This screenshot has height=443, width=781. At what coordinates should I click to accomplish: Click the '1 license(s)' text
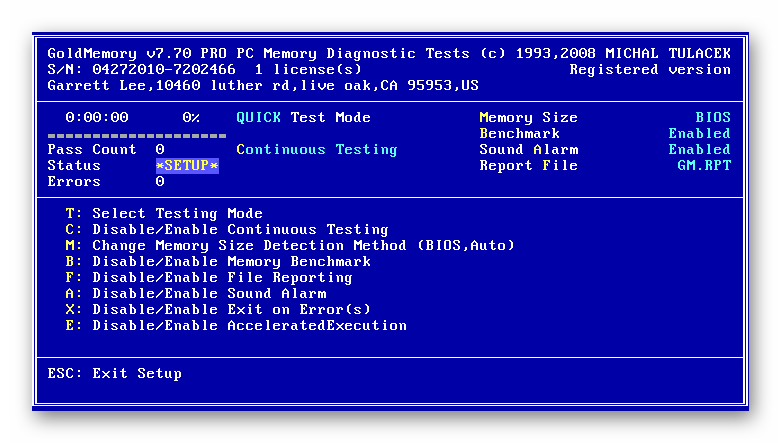308,69
